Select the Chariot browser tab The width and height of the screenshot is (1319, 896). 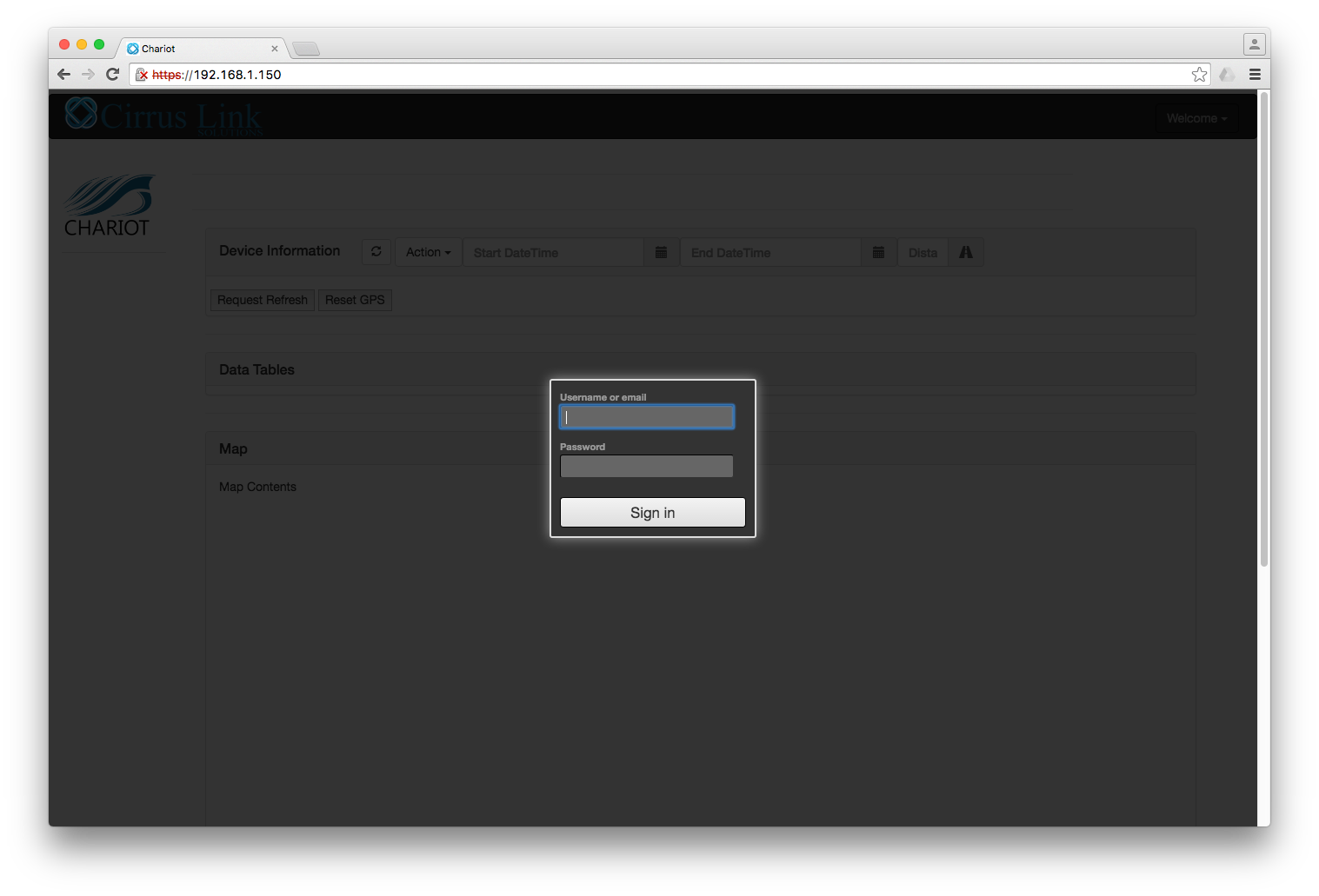click(202, 49)
